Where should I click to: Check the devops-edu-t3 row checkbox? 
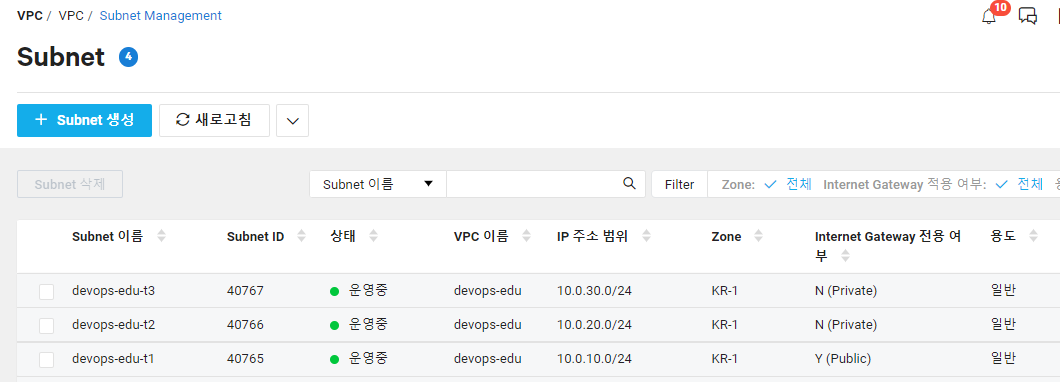click(x=47, y=291)
